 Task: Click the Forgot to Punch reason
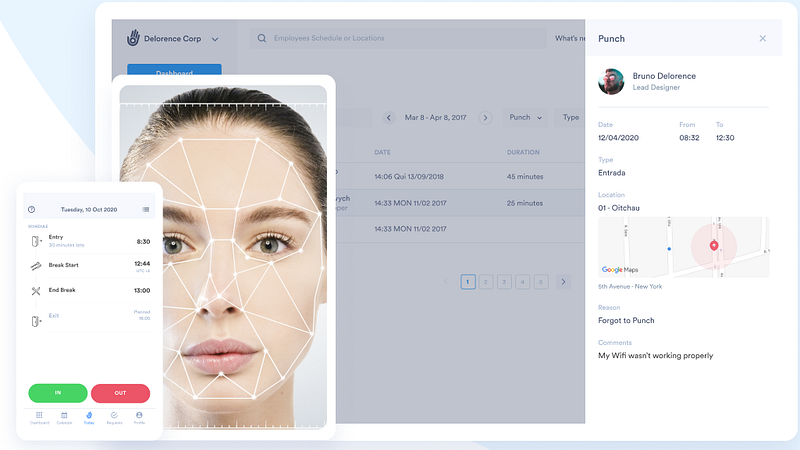click(x=626, y=320)
